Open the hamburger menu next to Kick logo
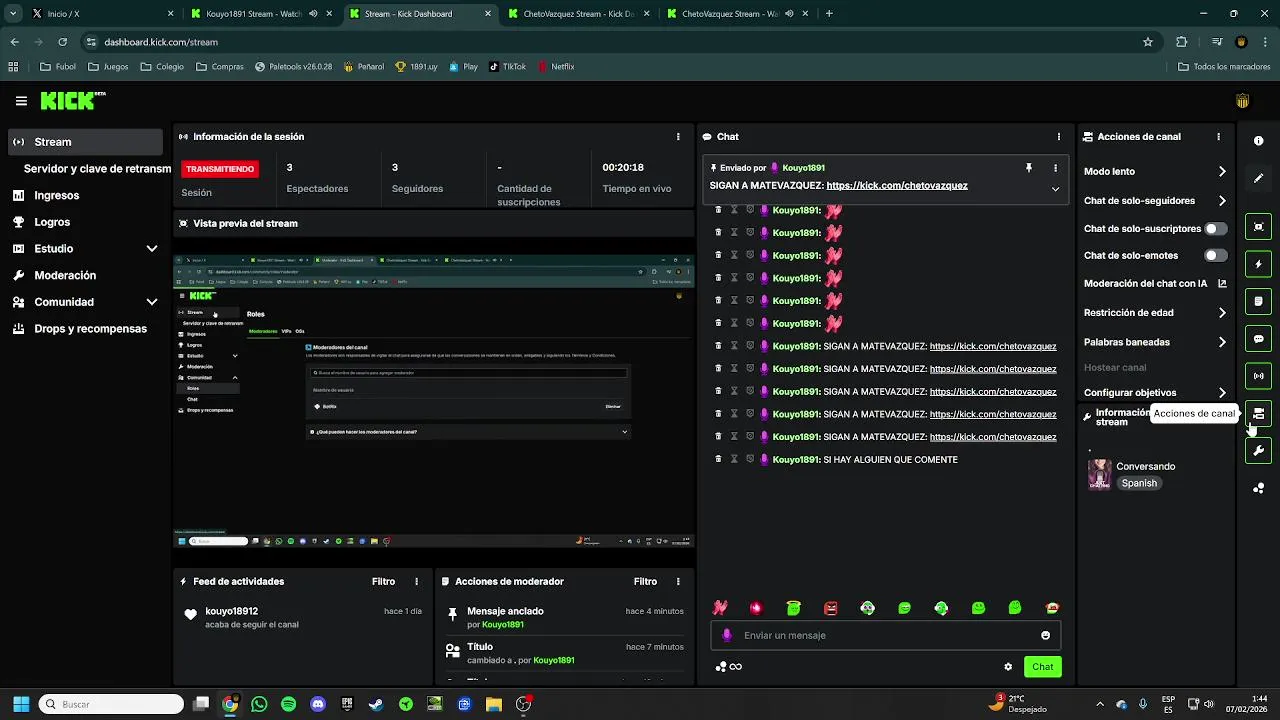1280x720 pixels. click(21, 101)
